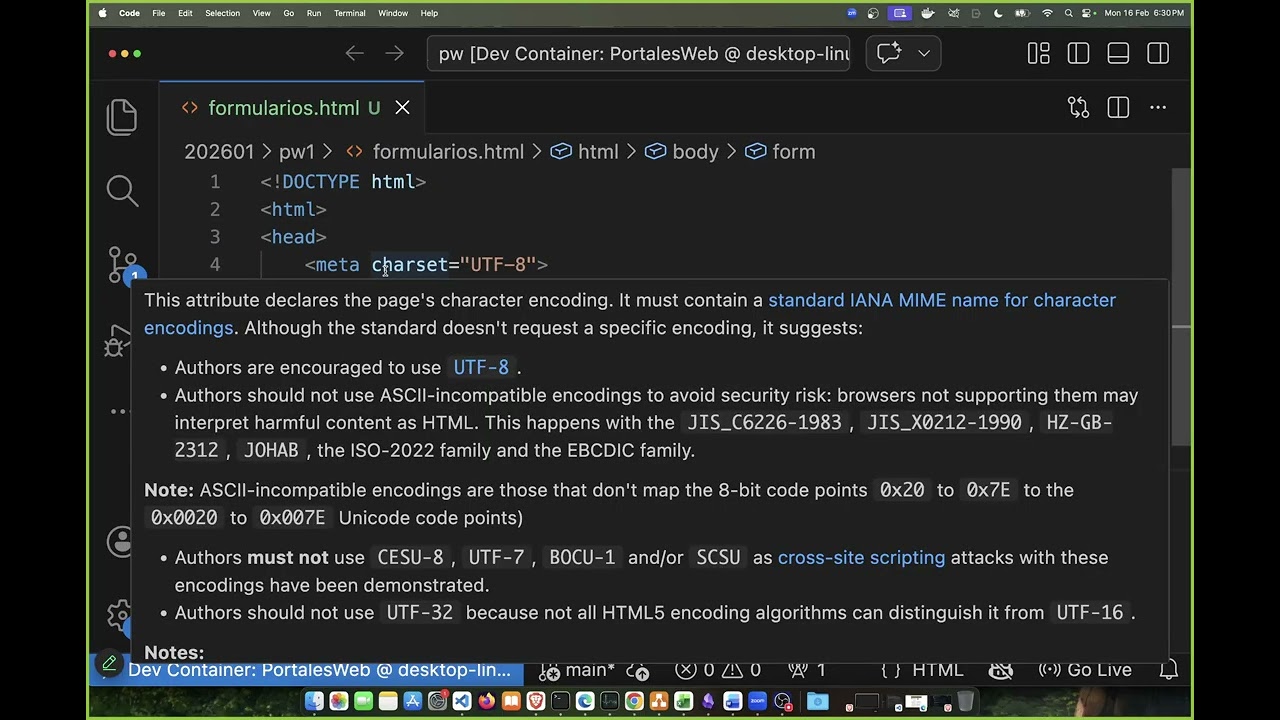Click the "UTF-8" code term in hover
The height and width of the screenshot is (720, 1280).
coord(481,368)
